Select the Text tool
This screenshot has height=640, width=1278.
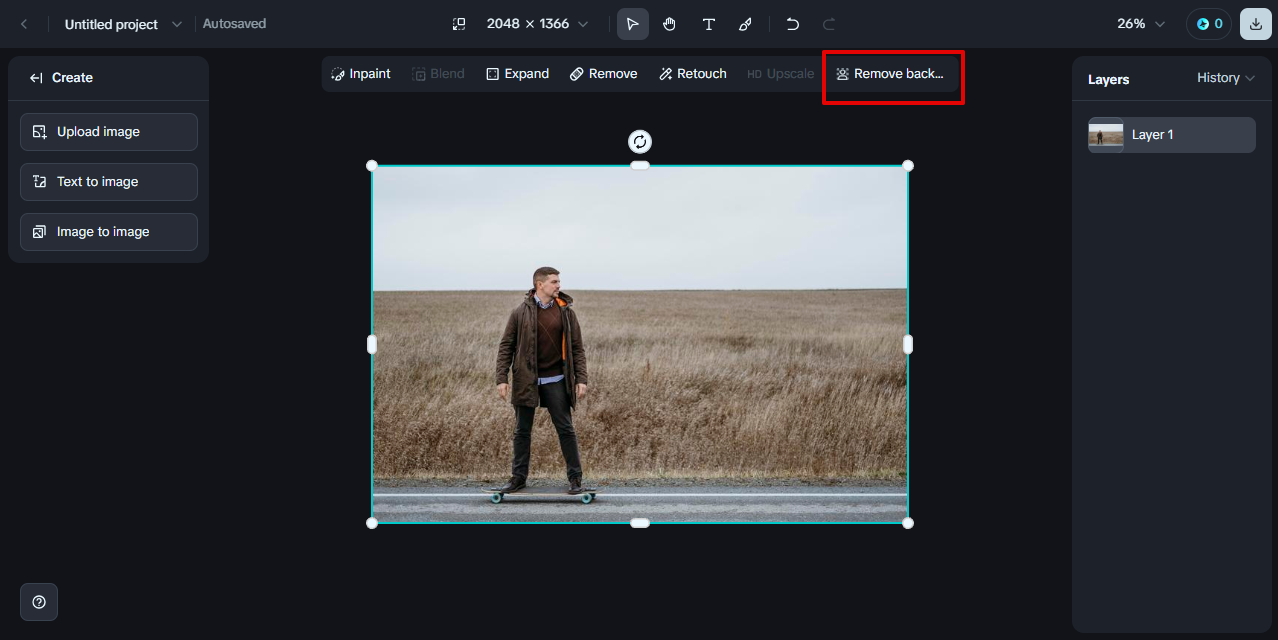click(x=708, y=24)
